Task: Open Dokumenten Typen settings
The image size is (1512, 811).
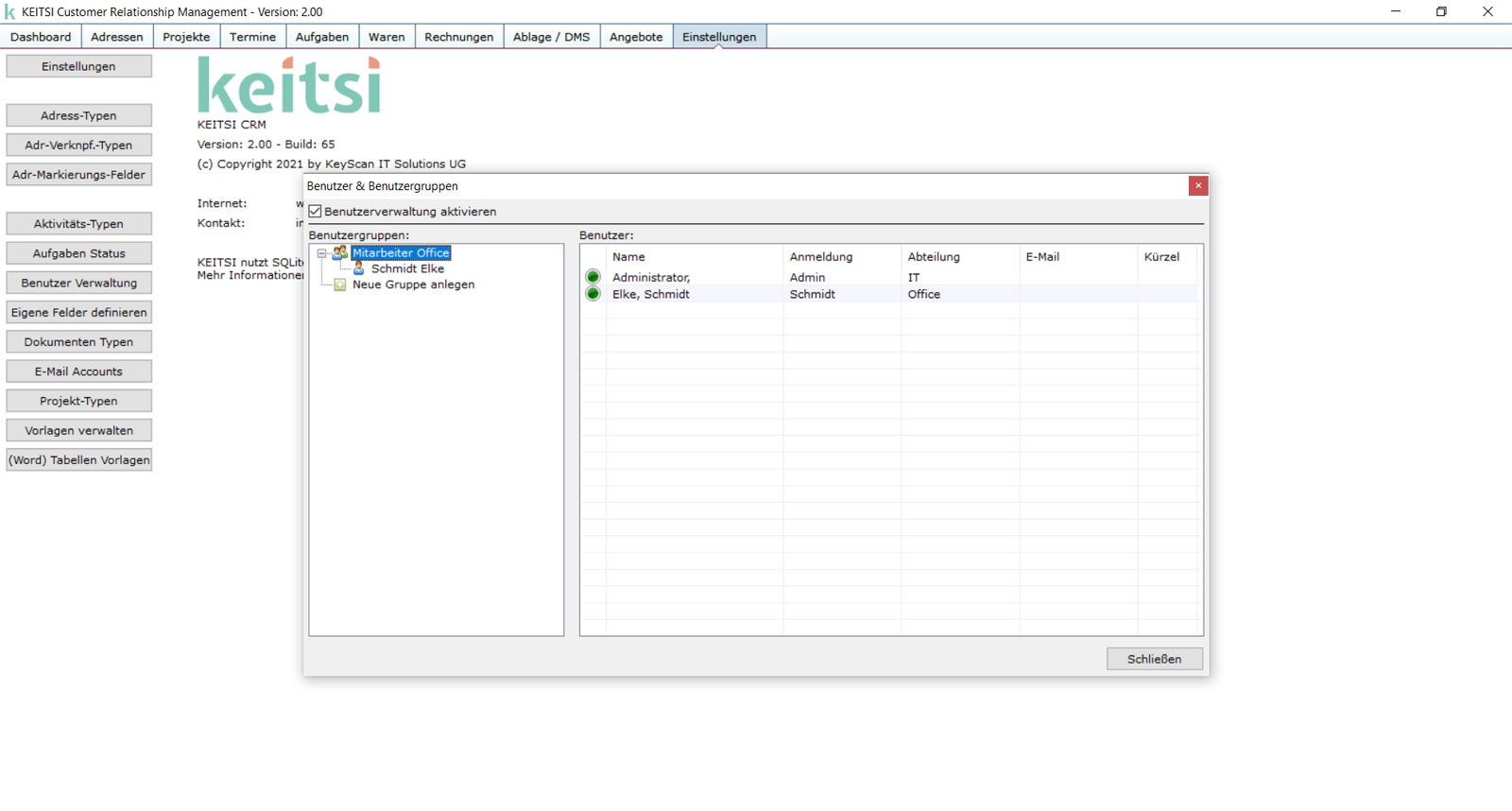Action: [78, 342]
